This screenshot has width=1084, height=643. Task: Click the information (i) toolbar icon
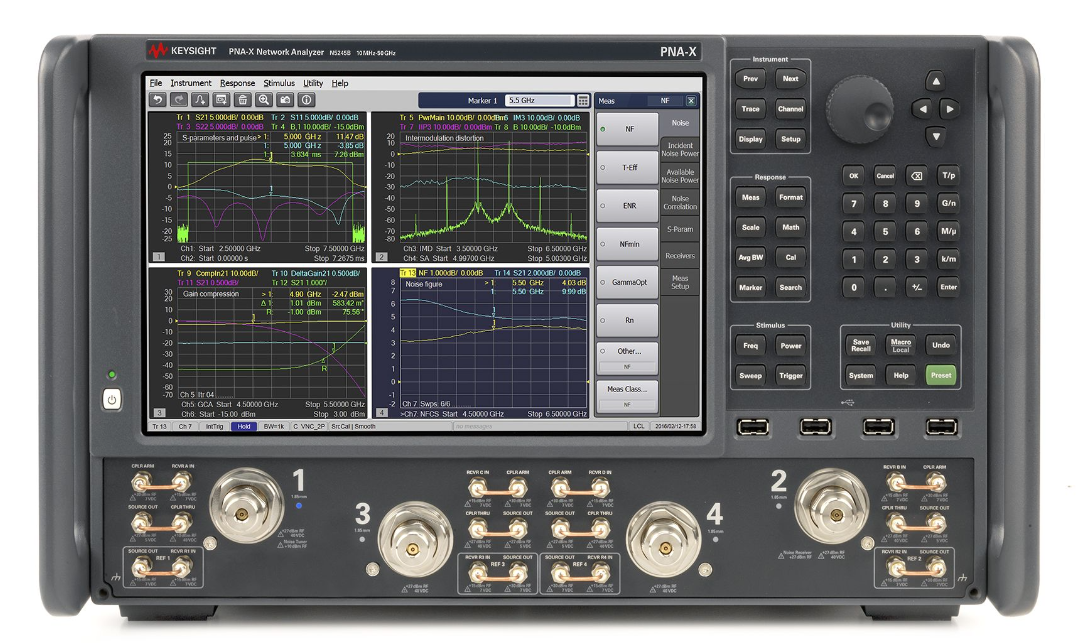pyautogui.click(x=307, y=100)
